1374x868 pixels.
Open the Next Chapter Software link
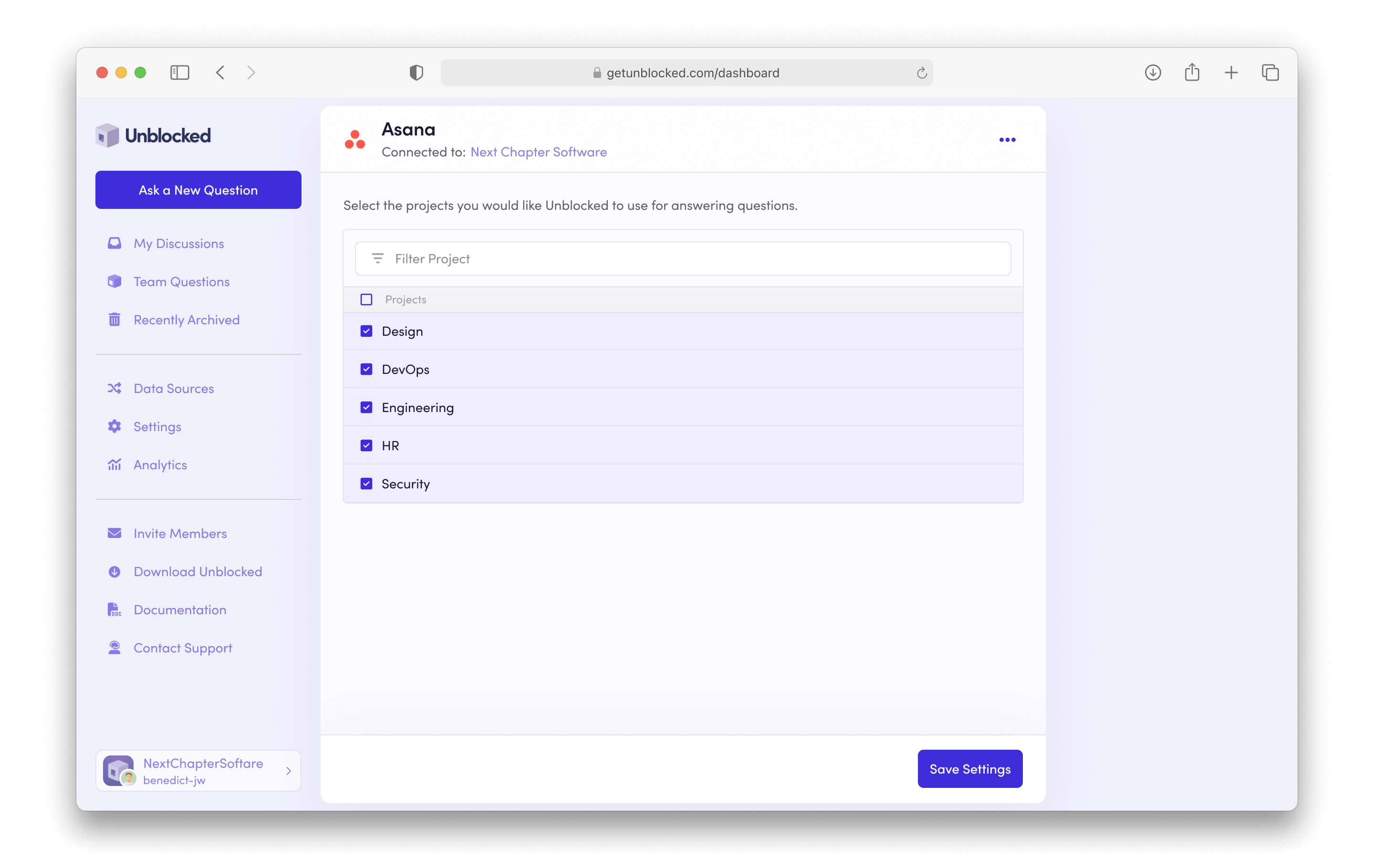pos(538,152)
